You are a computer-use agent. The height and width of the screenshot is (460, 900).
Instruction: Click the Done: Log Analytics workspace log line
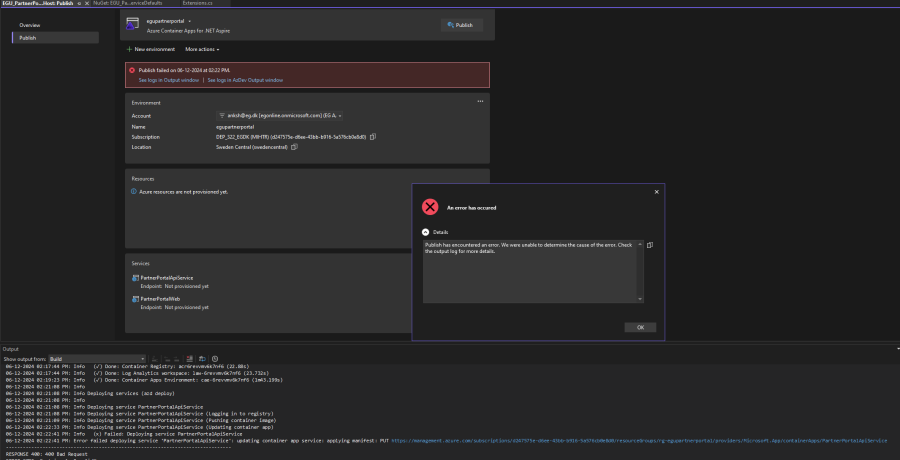click(x=137, y=373)
